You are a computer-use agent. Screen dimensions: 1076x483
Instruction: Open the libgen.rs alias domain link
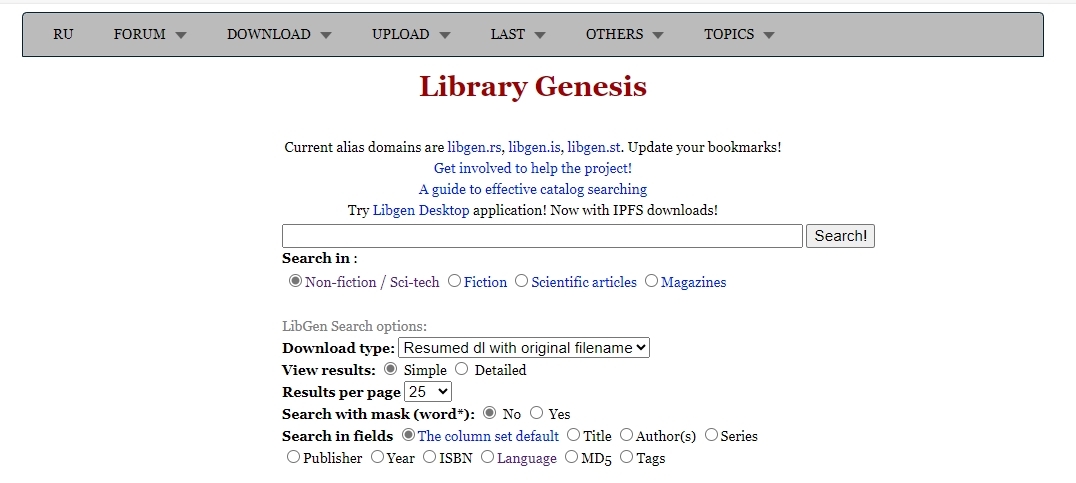pyautogui.click(x=474, y=147)
